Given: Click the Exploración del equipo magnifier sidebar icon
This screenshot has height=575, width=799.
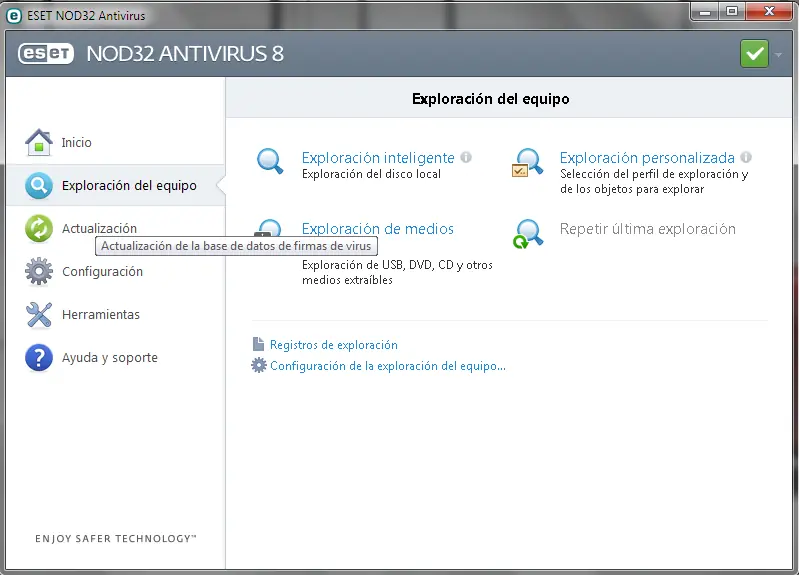Looking at the screenshot, I should pyautogui.click(x=39, y=186).
